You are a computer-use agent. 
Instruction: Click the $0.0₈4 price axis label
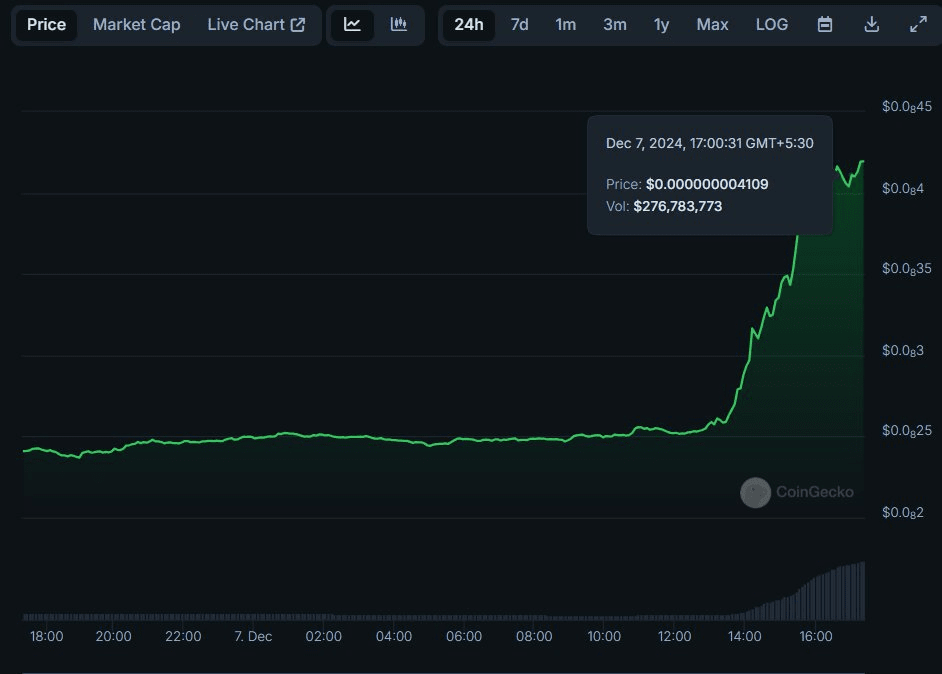[x=902, y=189]
